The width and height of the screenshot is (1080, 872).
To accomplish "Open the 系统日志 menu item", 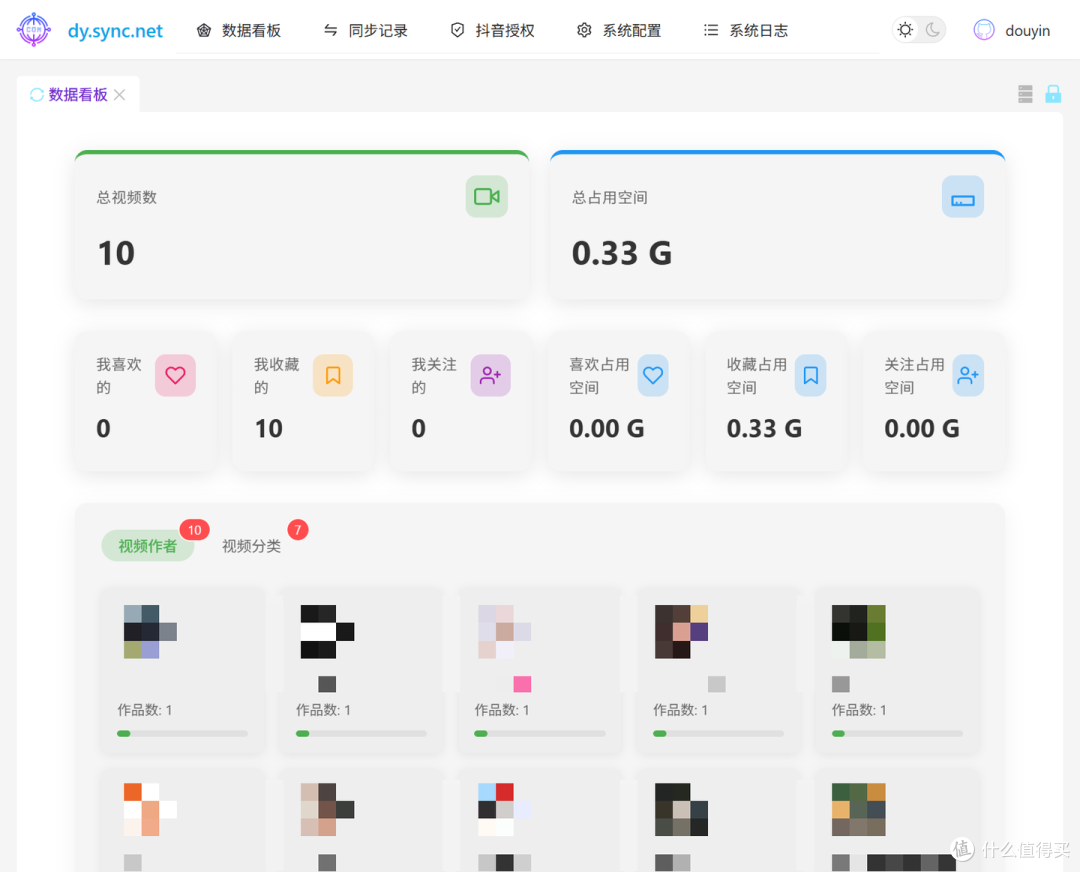I will [x=746, y=30].
